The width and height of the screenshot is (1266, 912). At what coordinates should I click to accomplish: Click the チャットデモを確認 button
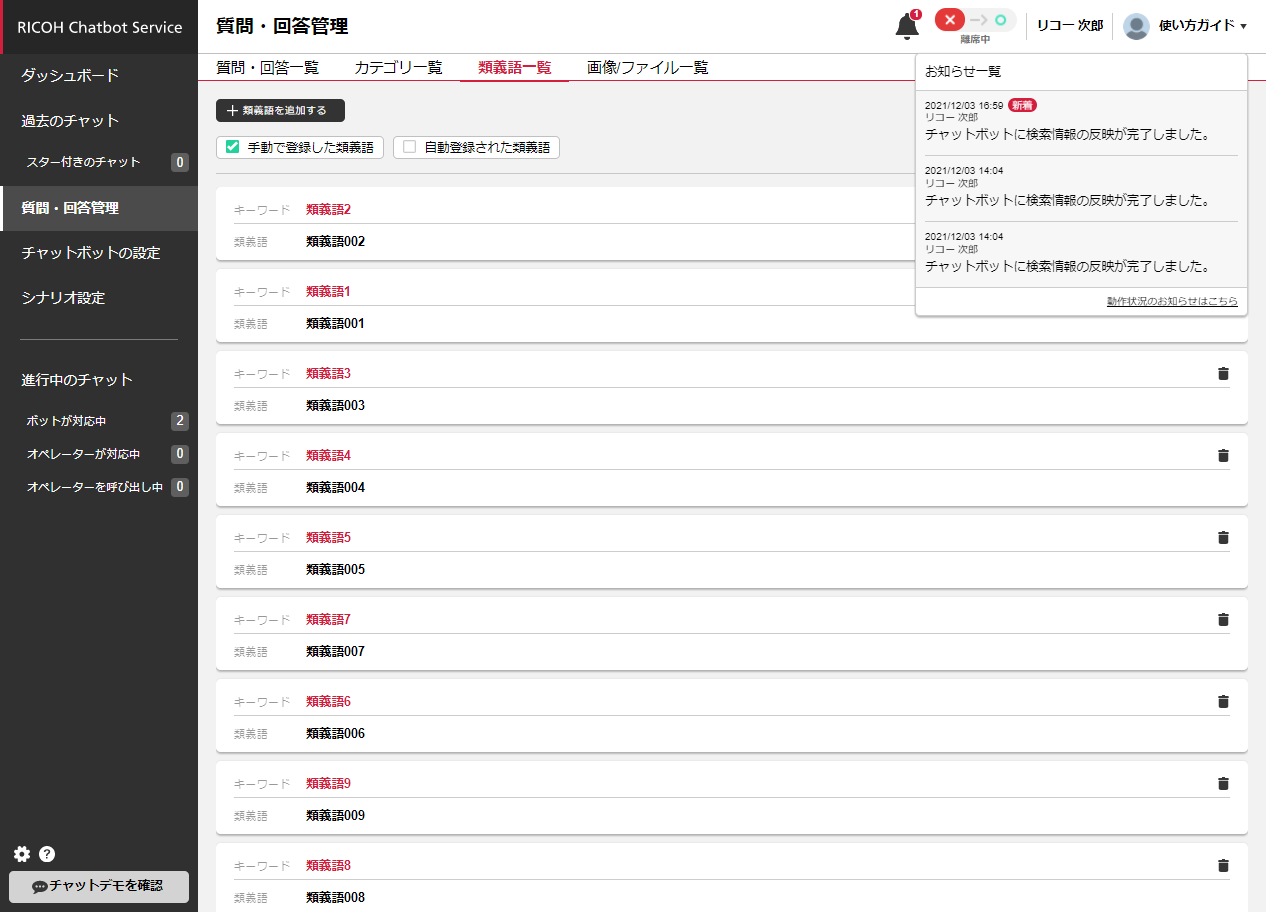[x=98, y=886]
